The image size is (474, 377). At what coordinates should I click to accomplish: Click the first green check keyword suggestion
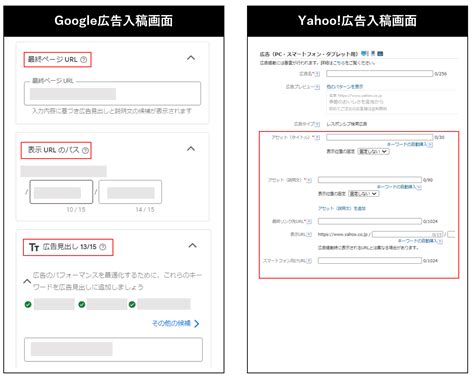[x=28, y=304]
